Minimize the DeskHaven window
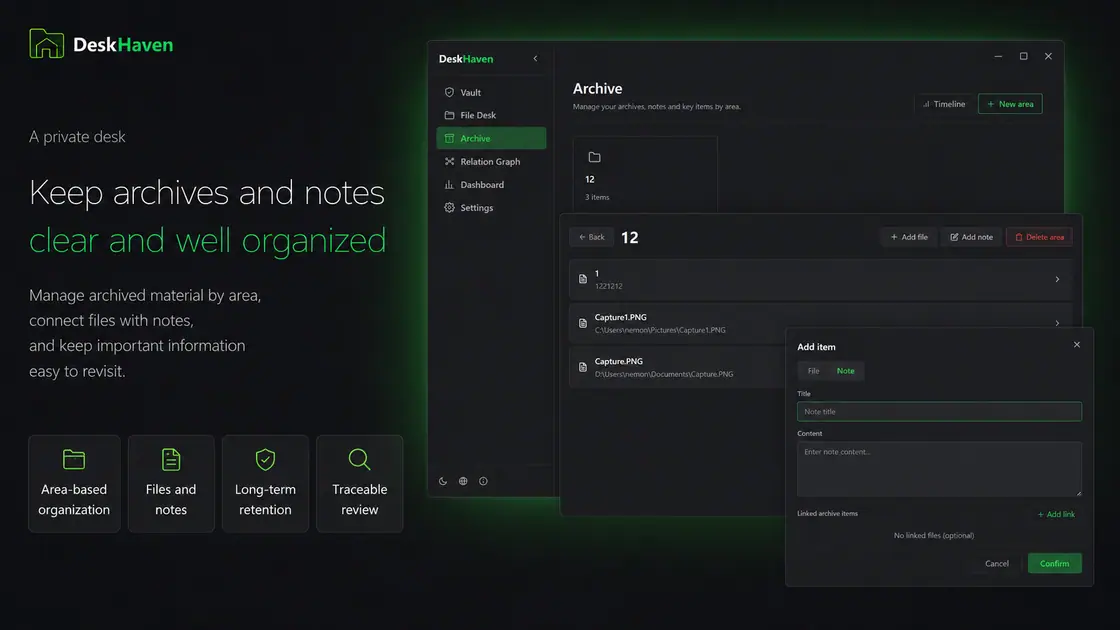Screen dimensions: 1120x630 [x=998, y=56]
